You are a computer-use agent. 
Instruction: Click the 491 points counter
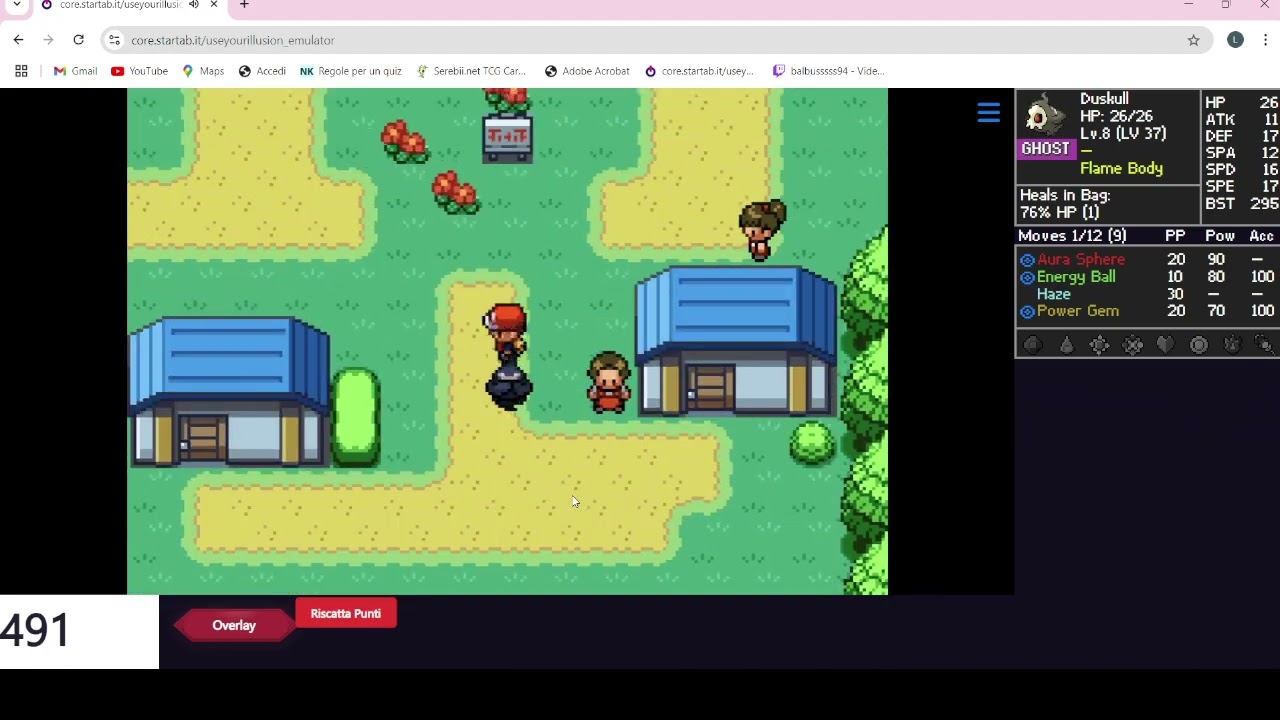point(36,631)
